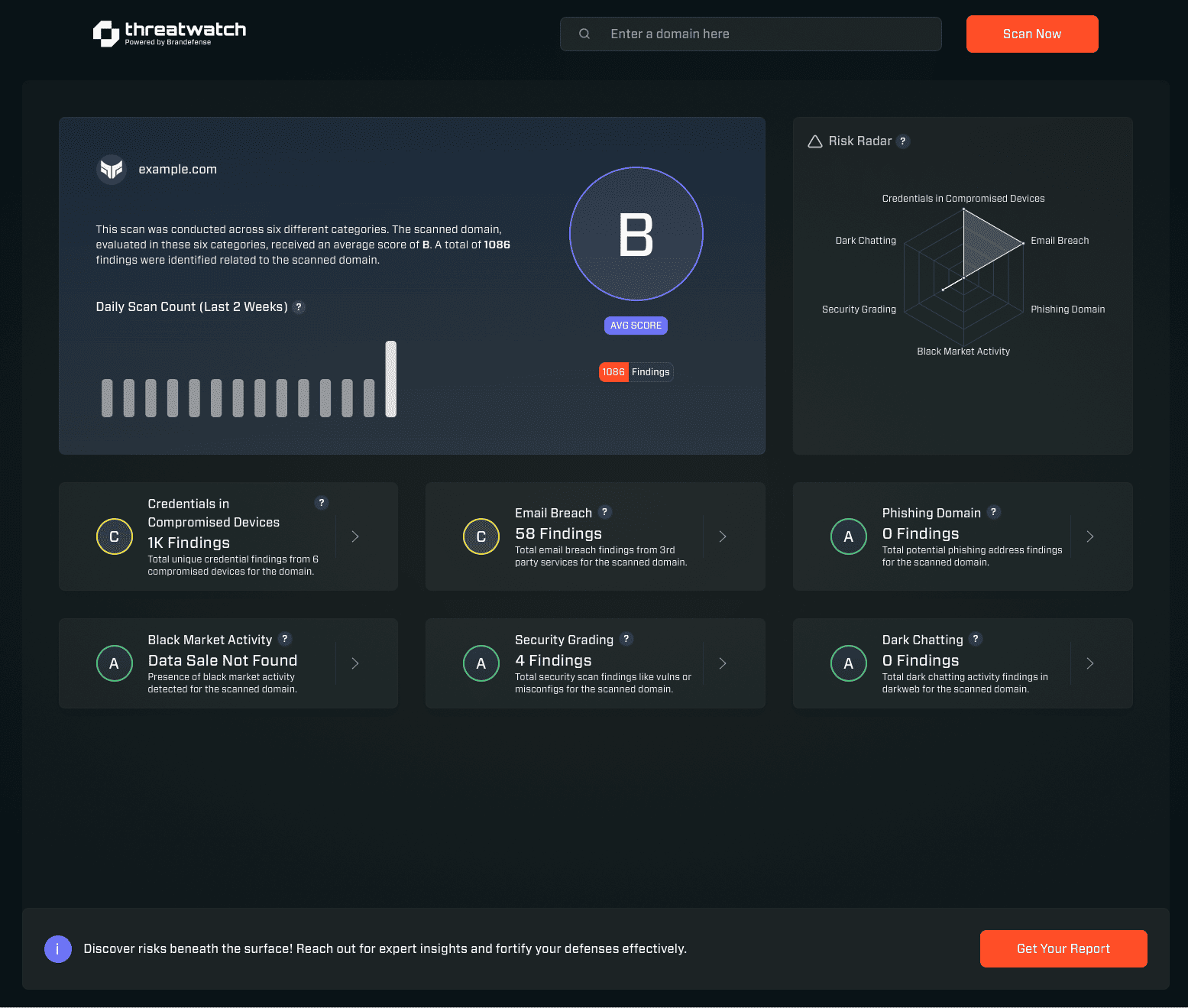
Task: Click the Get Your Report button
Action: [x=1063, y=948]
